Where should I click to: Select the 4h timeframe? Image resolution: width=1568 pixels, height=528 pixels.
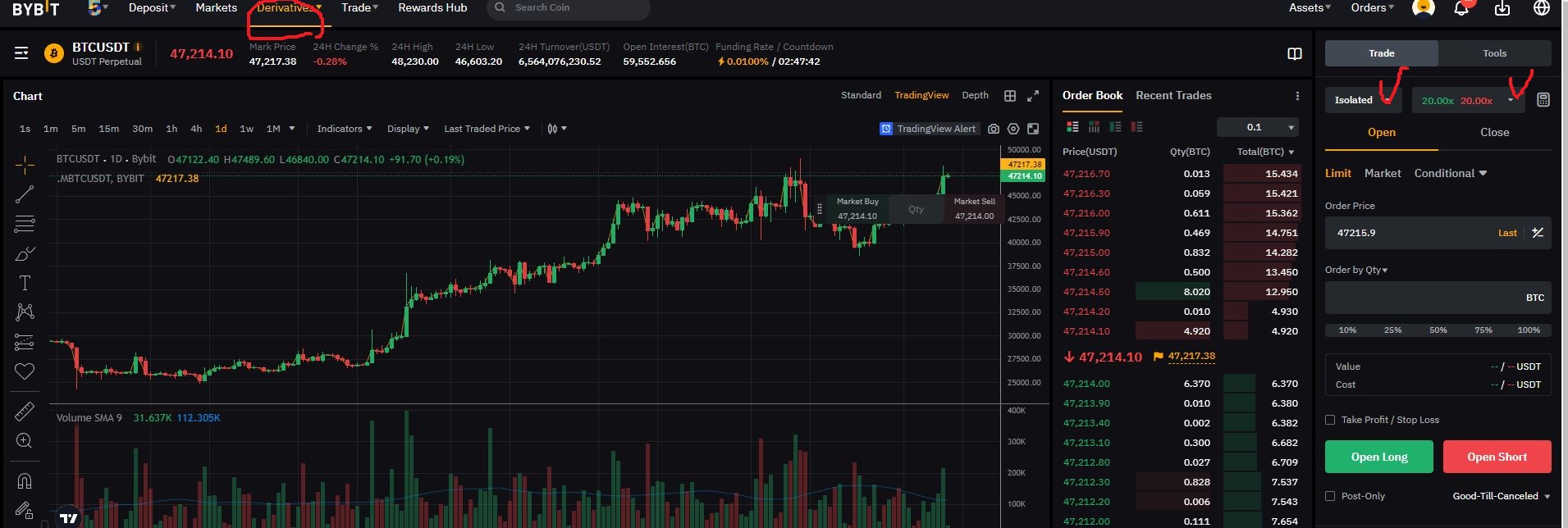coord(196,129)
